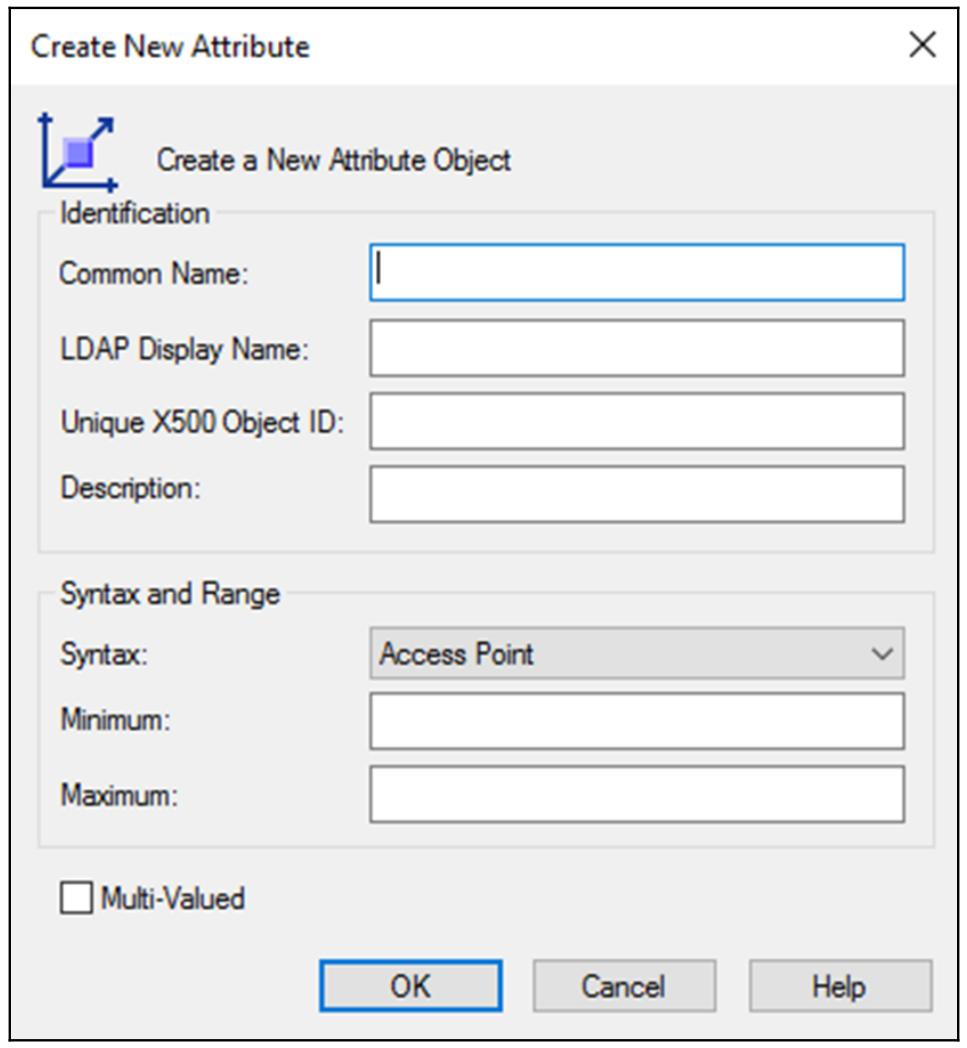This screenshot has width=967, height=1048.
Task: Click the attribute object axes icon
Action: (78, 153)
